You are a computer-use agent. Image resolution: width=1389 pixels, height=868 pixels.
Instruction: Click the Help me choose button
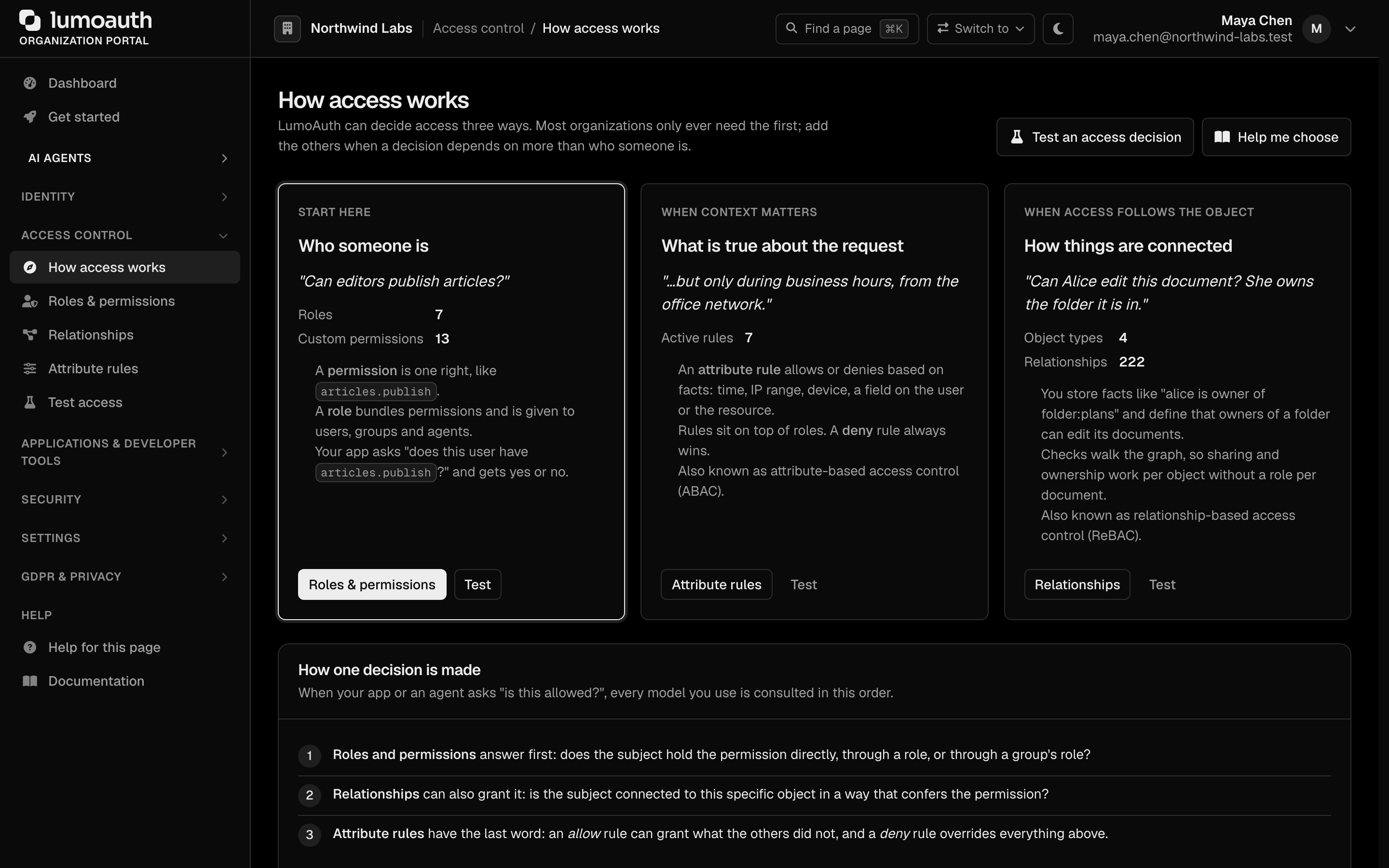coord(1276,137)
